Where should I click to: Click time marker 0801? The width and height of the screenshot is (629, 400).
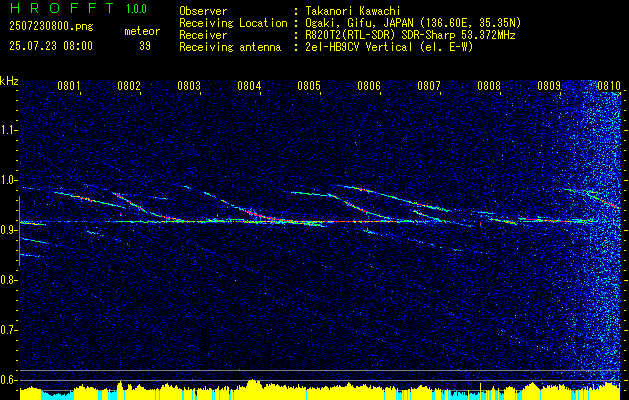click(69, 85)
